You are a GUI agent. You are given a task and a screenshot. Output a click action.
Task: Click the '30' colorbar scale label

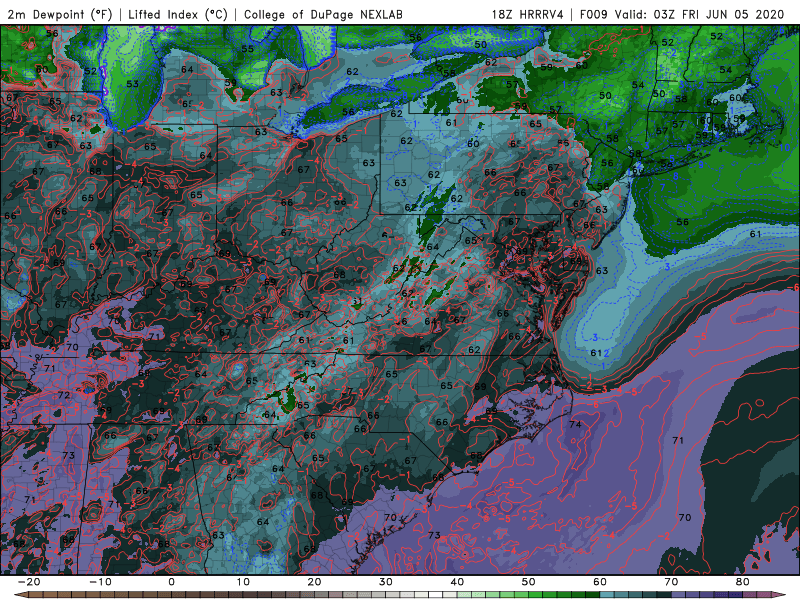click(x=386, y=582)
